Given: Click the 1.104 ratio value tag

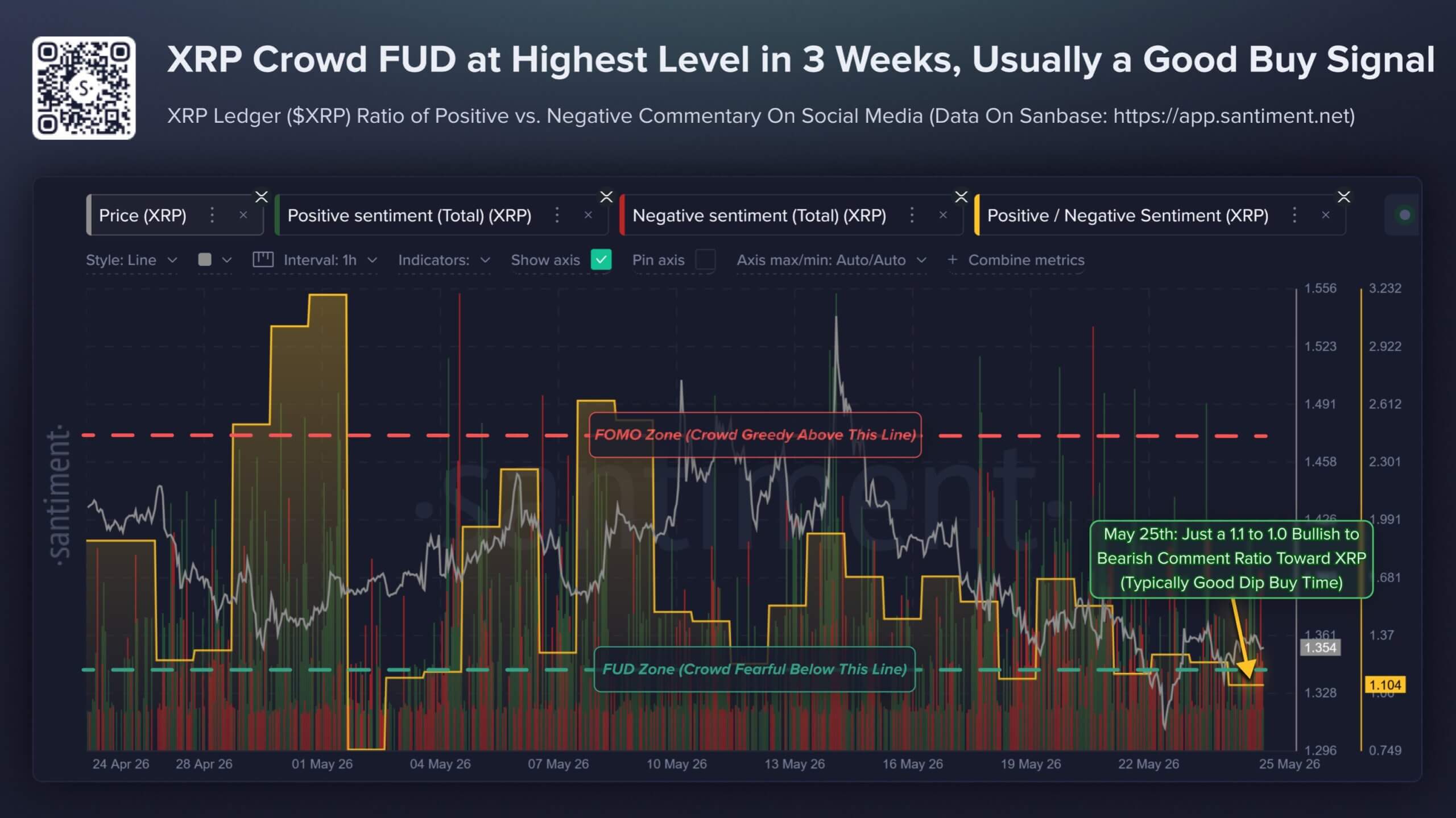Looking at the screenshot, I should [1385, 685].
